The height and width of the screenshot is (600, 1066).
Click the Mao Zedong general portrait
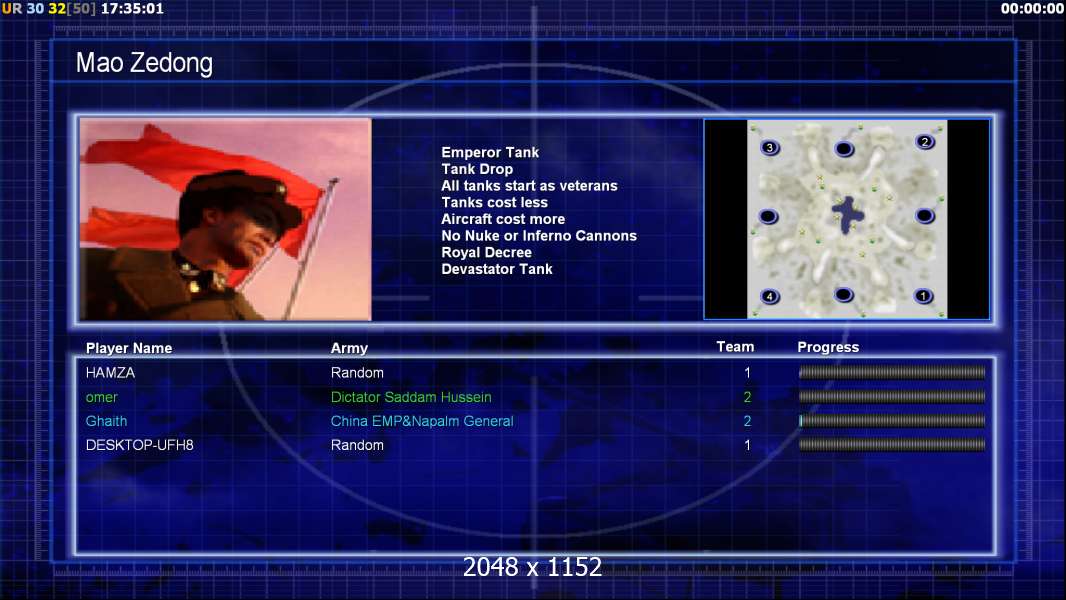[x=226, y=219]
